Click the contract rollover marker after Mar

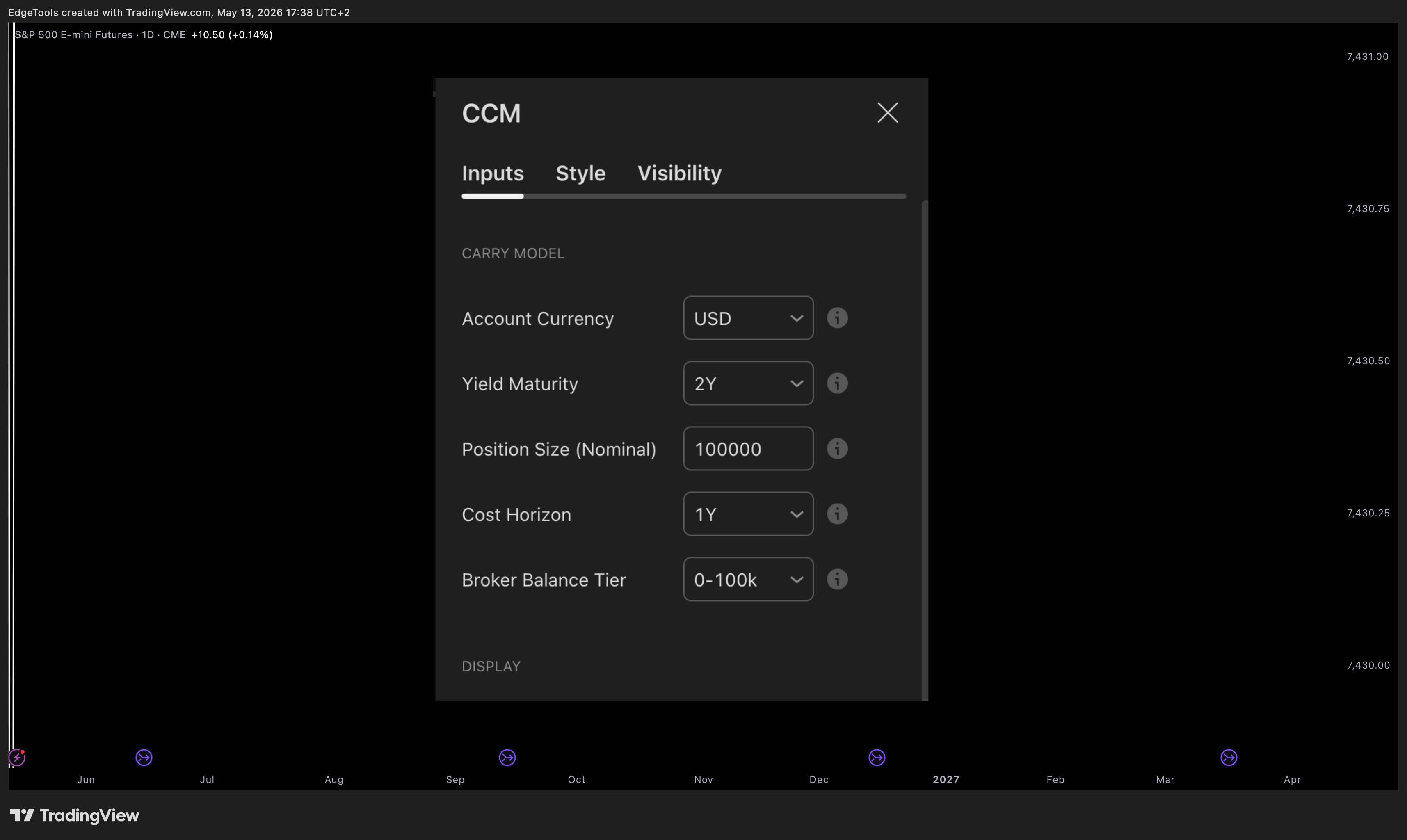coord(1229,758)
